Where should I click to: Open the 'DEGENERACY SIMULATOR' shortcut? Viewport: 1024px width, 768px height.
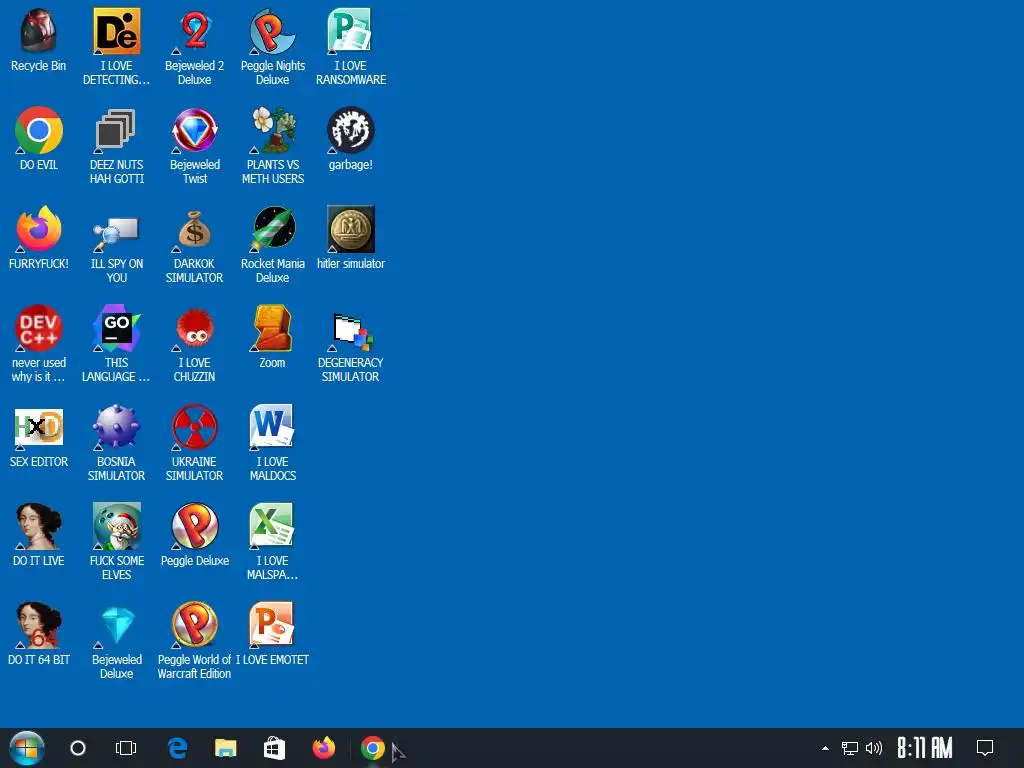tap(351, 330)
